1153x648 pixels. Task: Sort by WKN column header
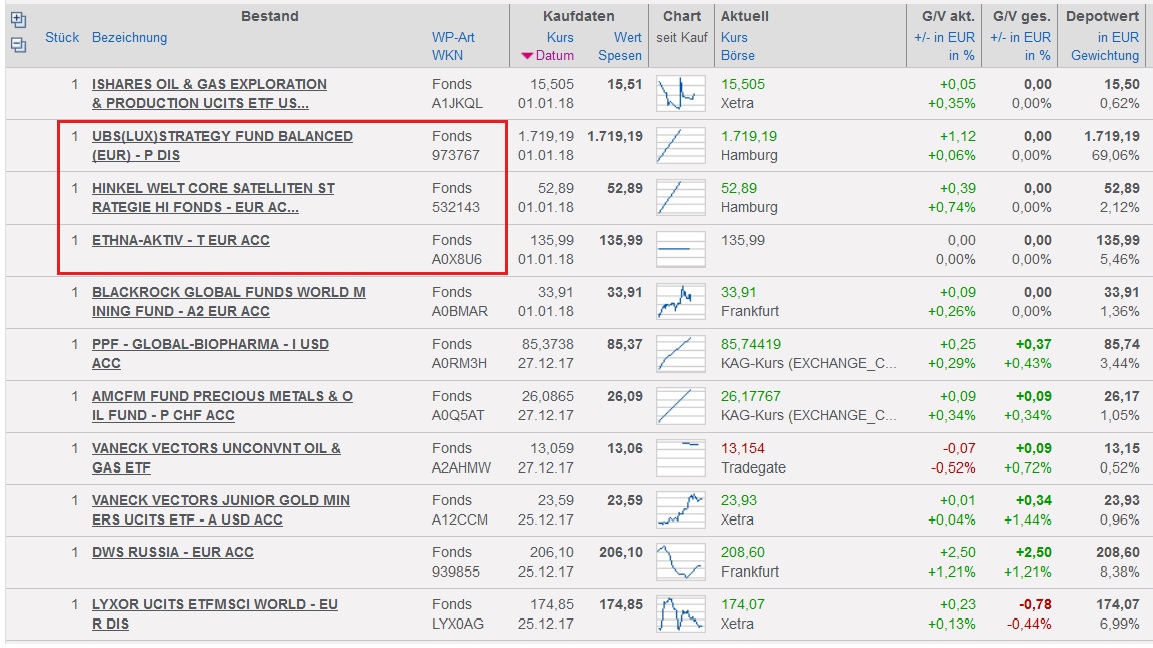(447, 56)
